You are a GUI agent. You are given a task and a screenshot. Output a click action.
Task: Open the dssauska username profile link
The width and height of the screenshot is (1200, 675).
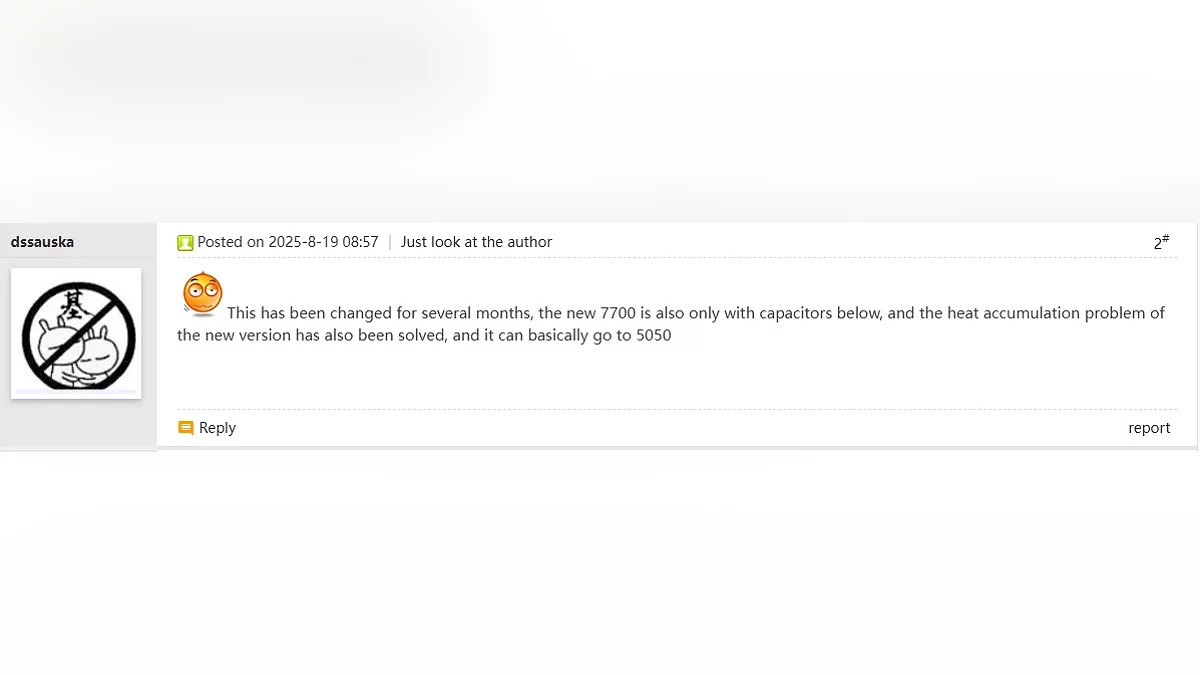pos(42,242)
